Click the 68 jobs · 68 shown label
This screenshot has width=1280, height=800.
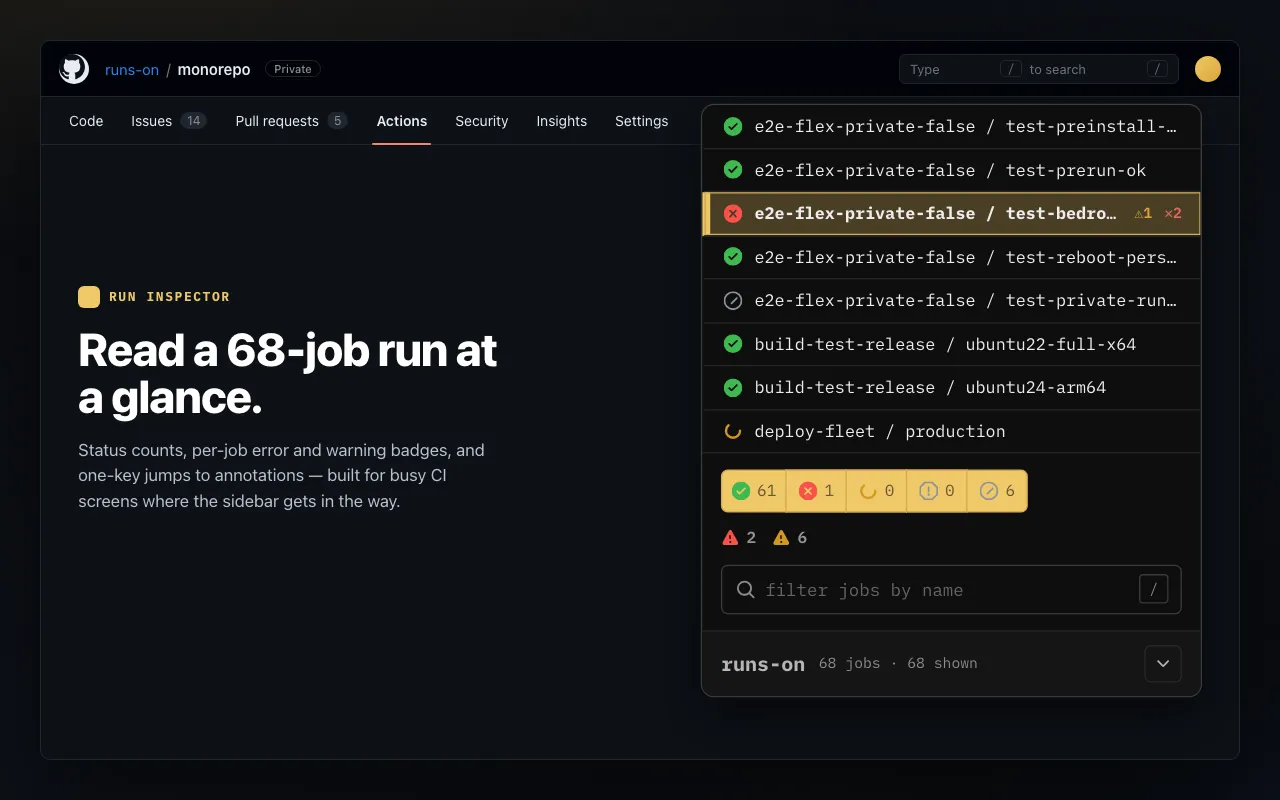[898, 663]
